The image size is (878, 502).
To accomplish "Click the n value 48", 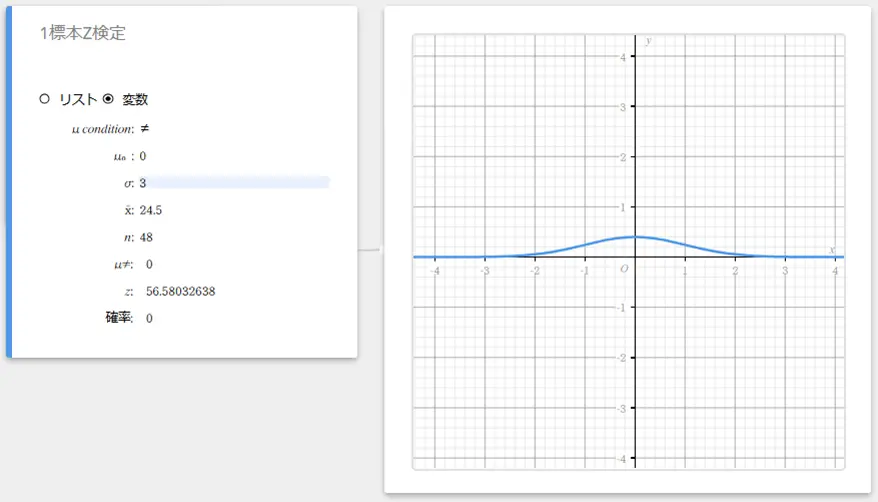I will point(147,237).
